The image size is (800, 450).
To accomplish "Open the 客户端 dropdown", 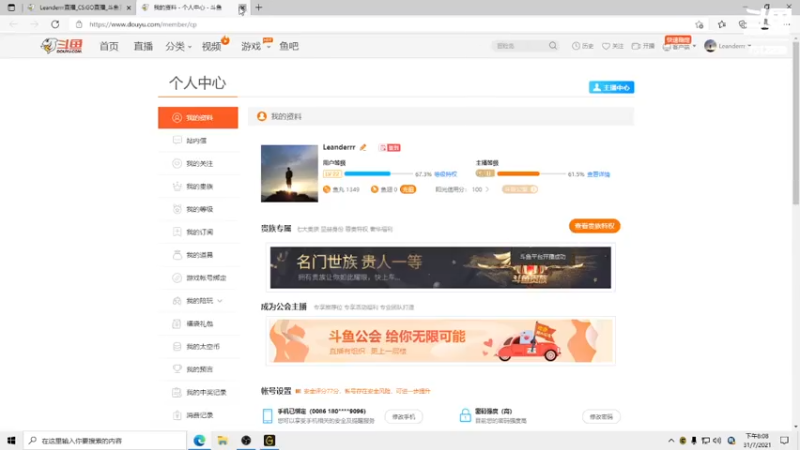I will click(x=680, y=46).
